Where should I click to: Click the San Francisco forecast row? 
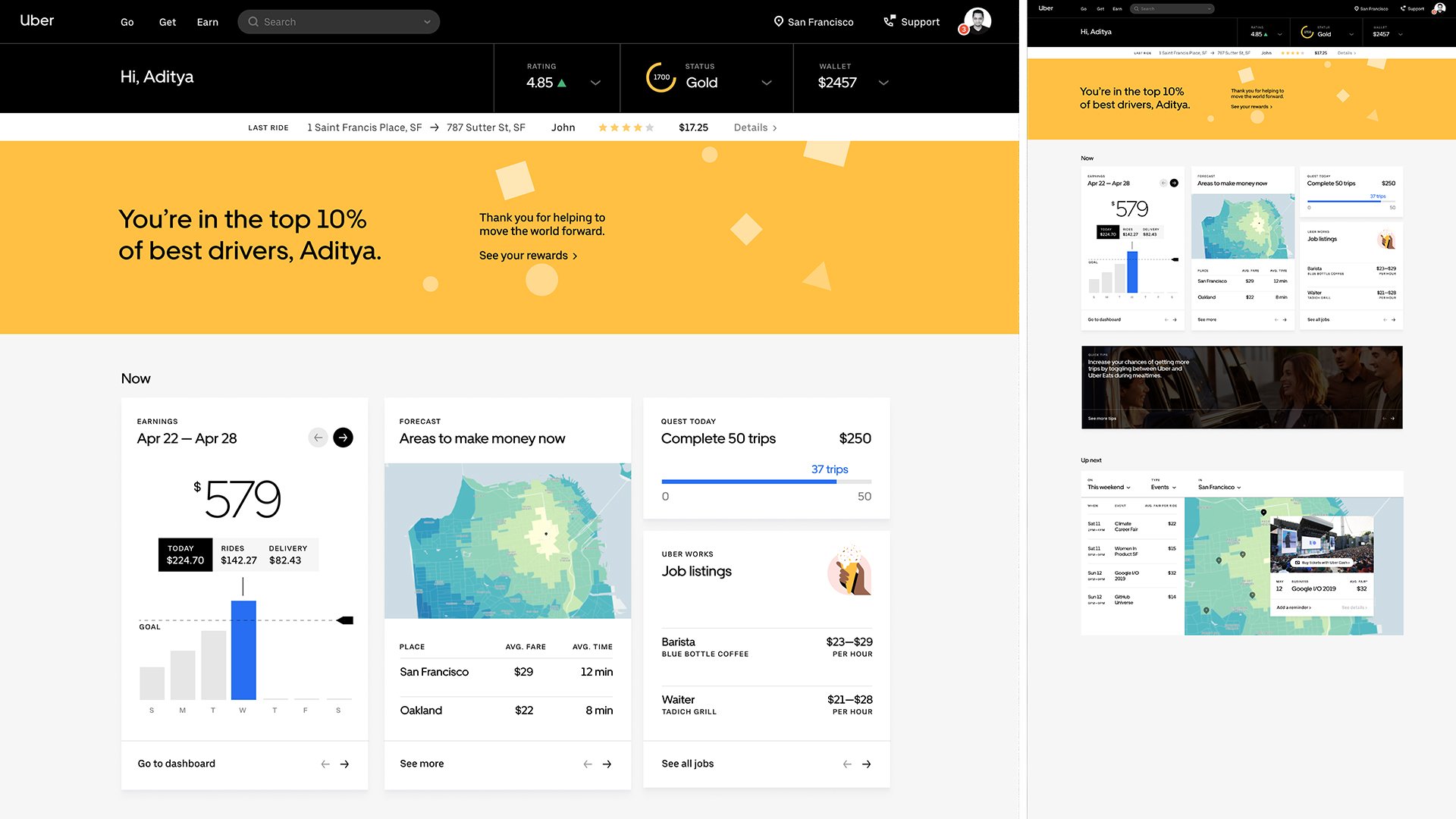tap(506, 672)
